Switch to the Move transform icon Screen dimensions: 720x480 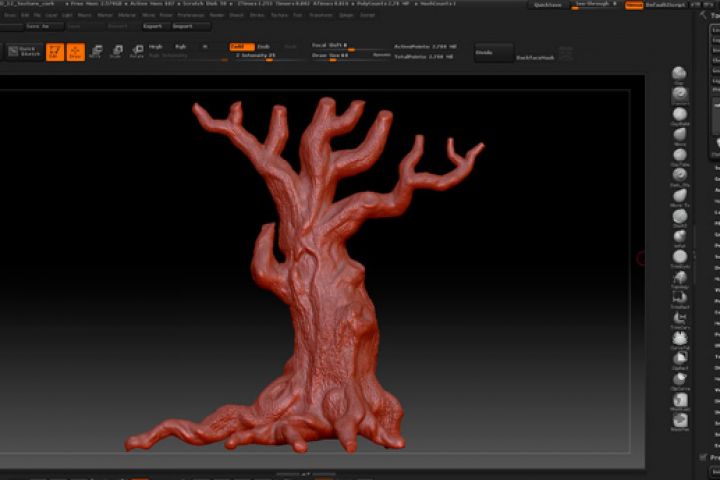tap(96, 52)
